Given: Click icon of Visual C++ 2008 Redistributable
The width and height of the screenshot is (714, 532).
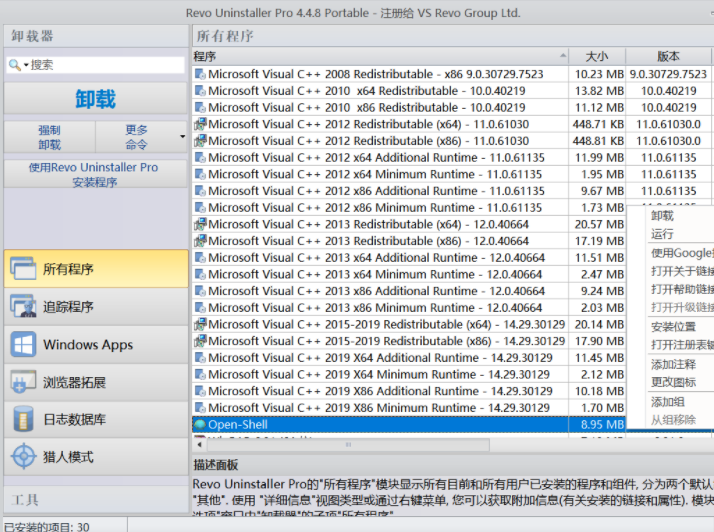Looking at the screenshot, I should [200, 74].
